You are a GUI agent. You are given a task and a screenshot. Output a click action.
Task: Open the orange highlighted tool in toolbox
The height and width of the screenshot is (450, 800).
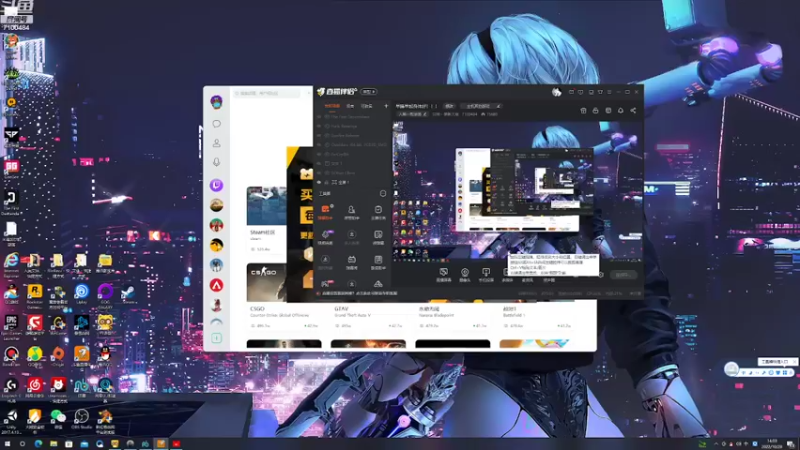pos(325,212)
